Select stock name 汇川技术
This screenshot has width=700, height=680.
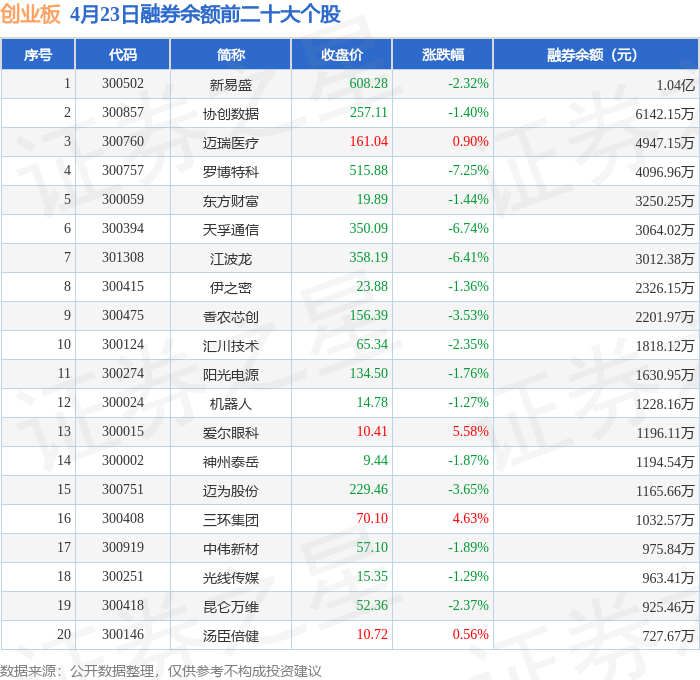(x=231, y=346)
